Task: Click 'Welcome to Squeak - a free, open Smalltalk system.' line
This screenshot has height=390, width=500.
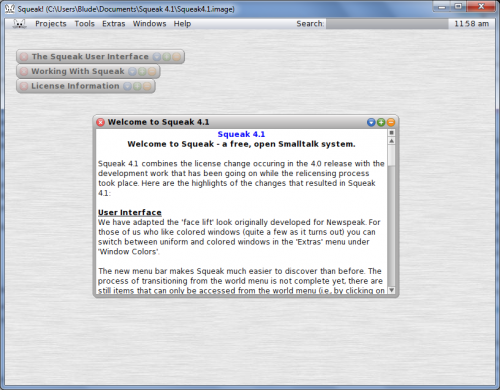Action: (x=241, y=144)
